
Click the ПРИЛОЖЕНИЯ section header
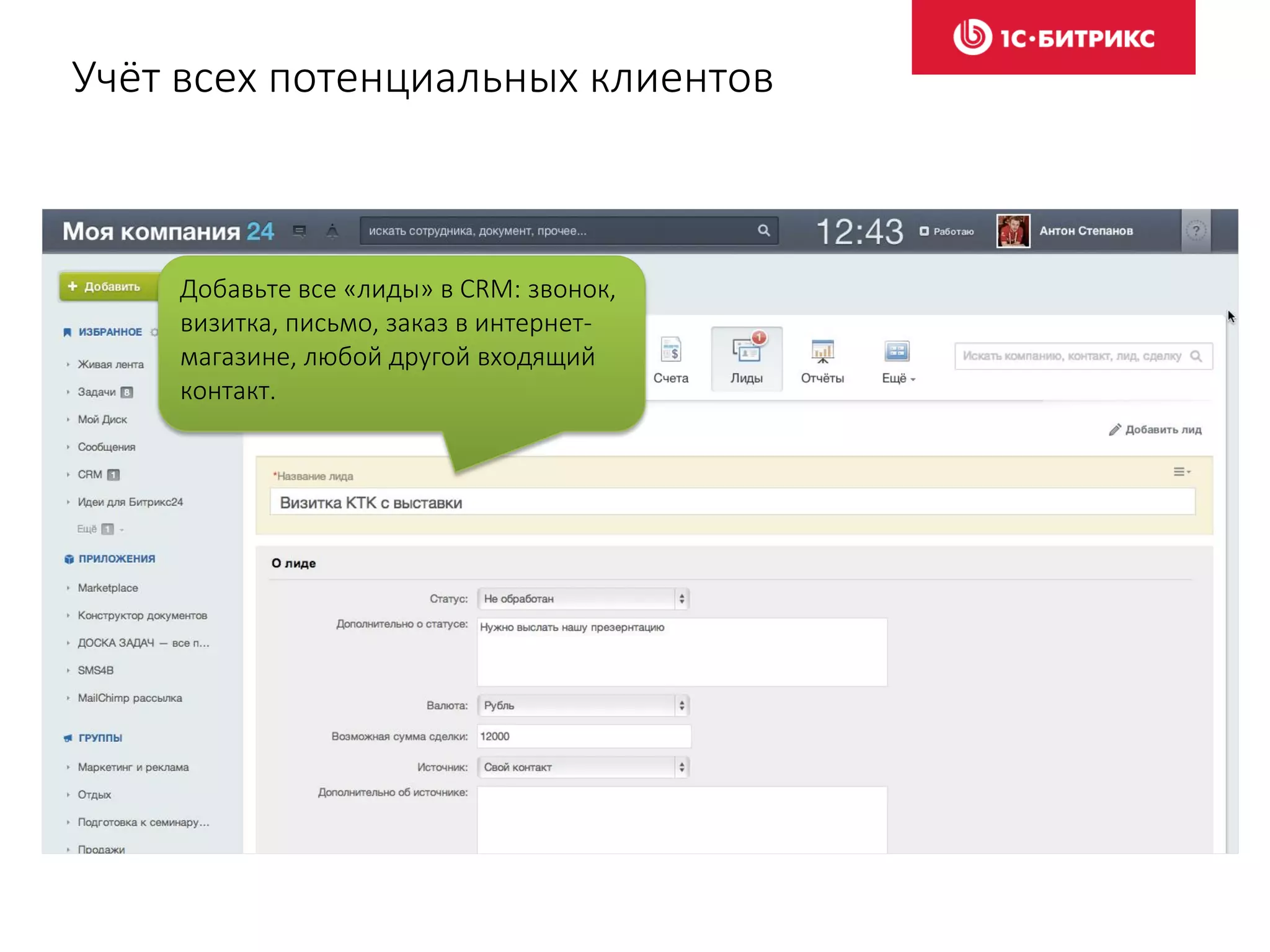117,559
